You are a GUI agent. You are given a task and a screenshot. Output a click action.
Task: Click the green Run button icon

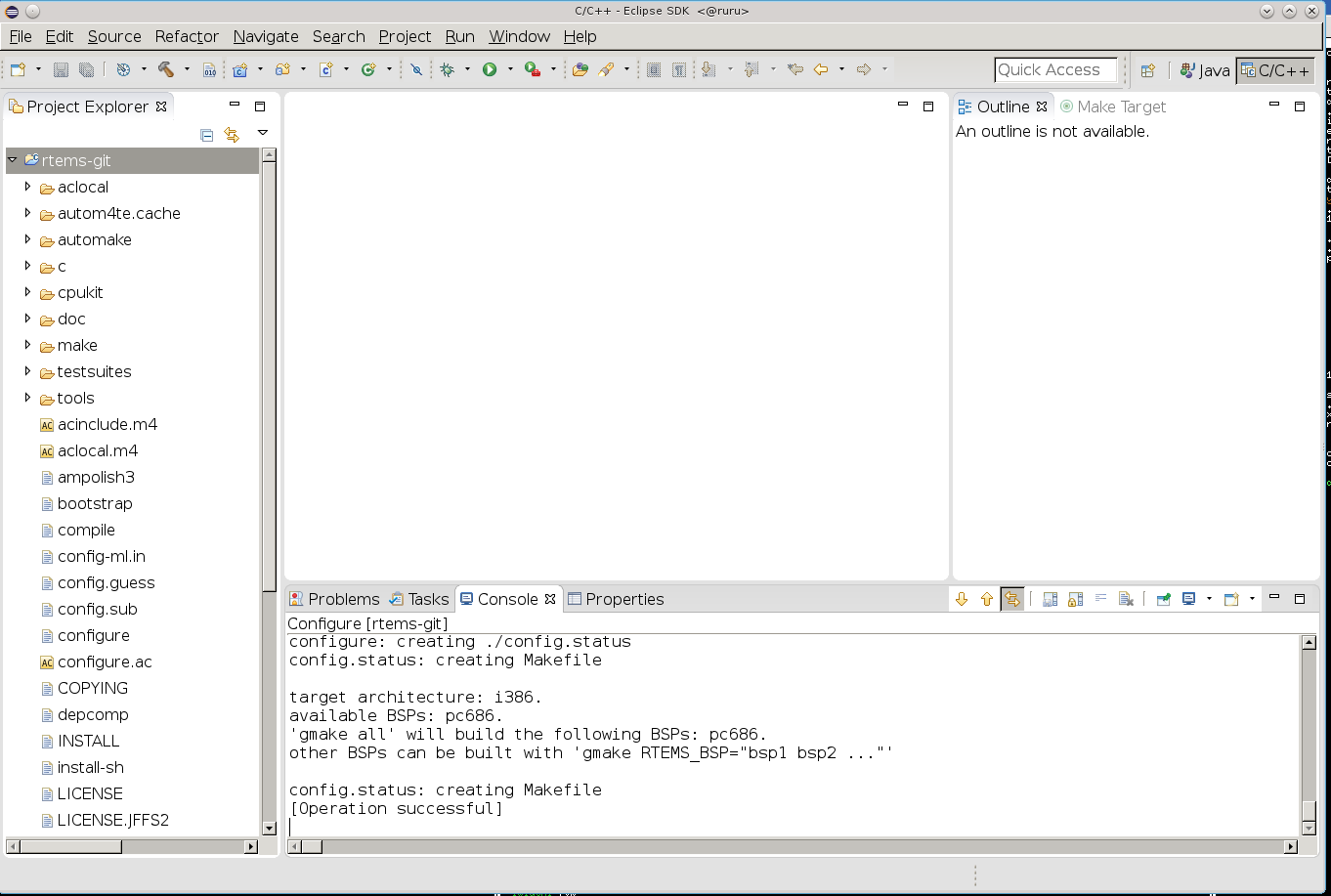tap(490, 69)
